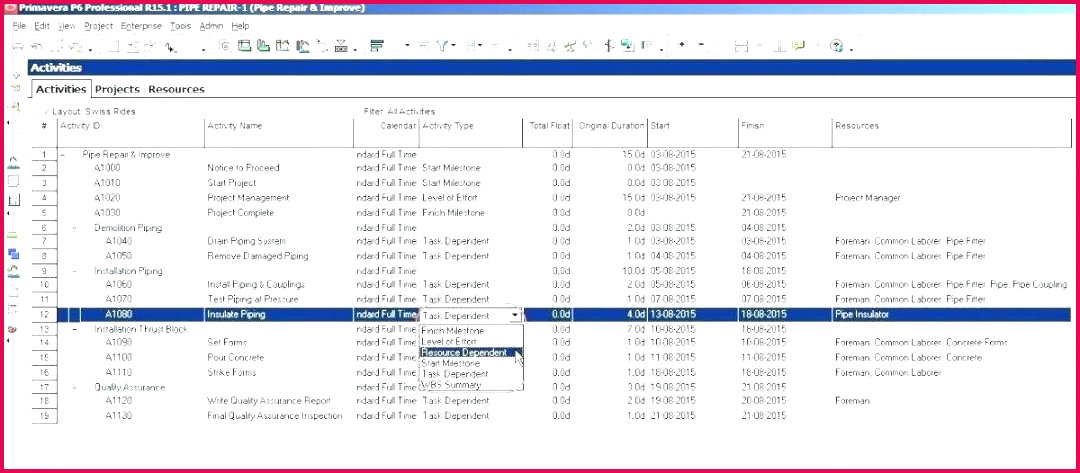Select the A1120 Write Quality Assurance Report row

(x=268, y=401)
